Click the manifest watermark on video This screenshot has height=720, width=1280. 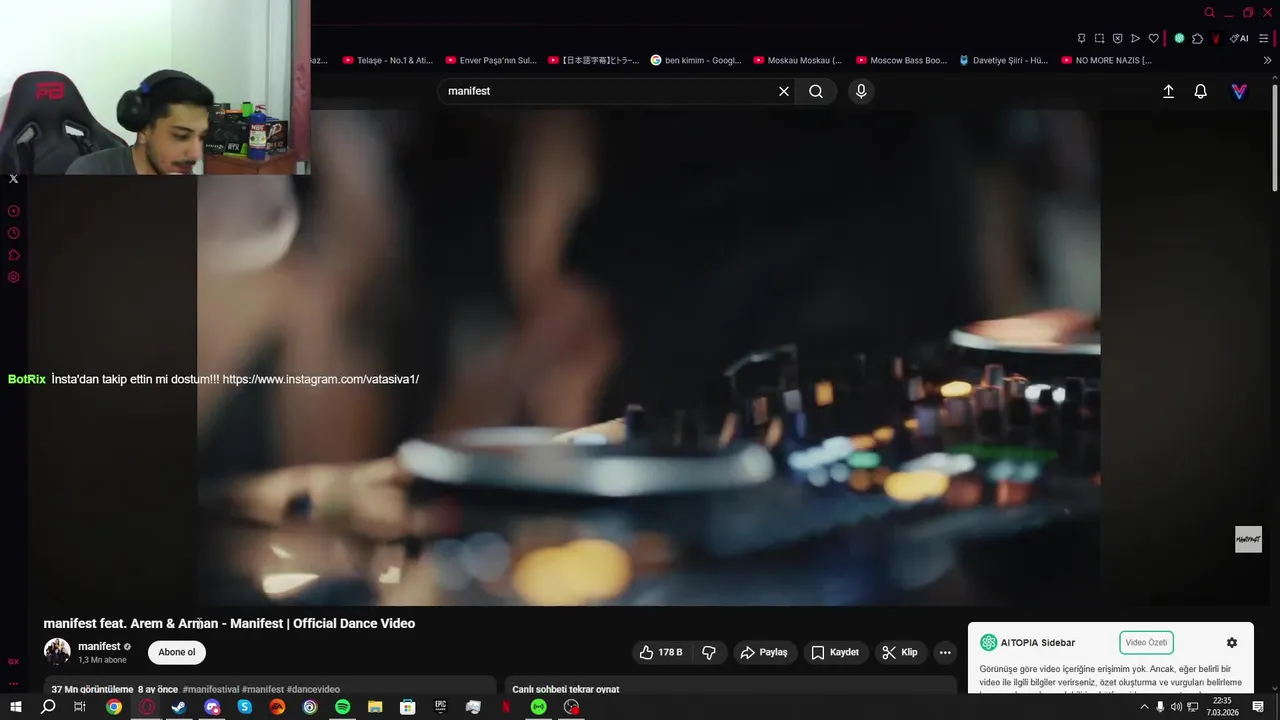pyautogui.click(x=1248, y=539)
